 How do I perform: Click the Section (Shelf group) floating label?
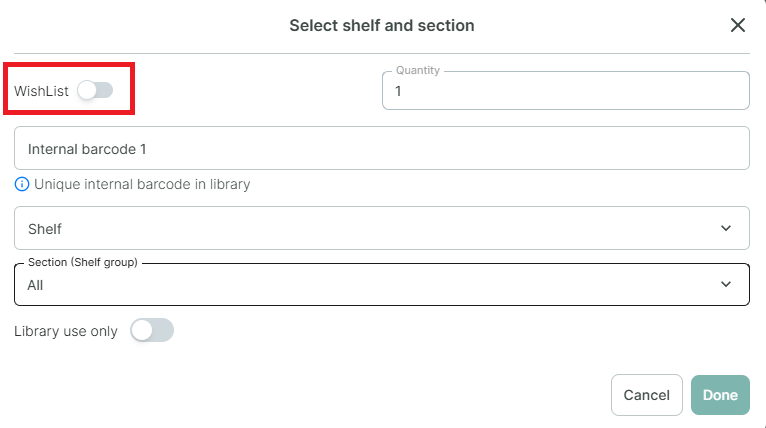point(83,262)
